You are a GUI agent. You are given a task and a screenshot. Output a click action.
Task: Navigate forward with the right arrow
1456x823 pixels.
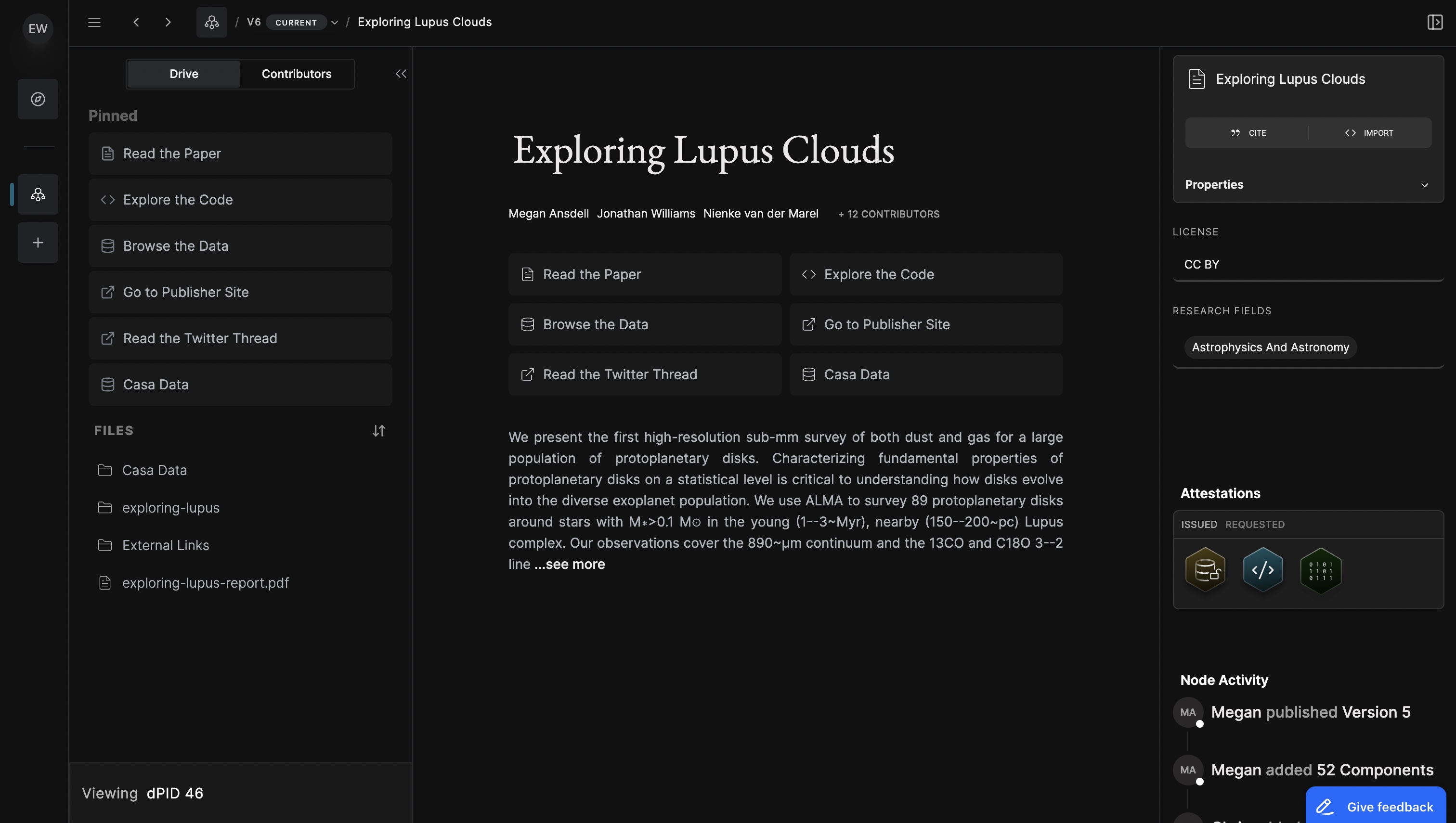pyautogui.click(x=168, y=22)
